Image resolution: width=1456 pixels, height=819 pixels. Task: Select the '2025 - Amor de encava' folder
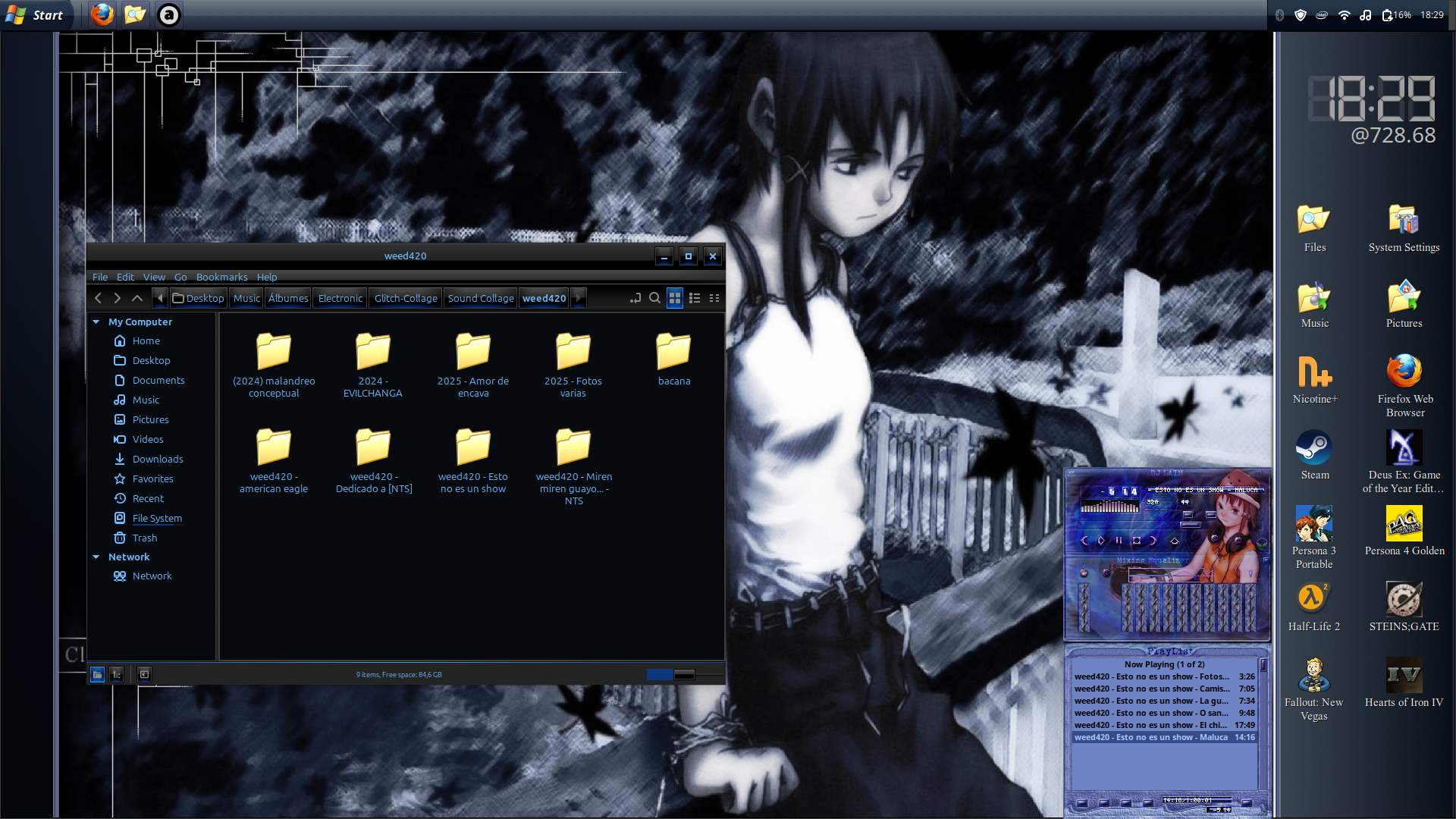click(473, 366)
